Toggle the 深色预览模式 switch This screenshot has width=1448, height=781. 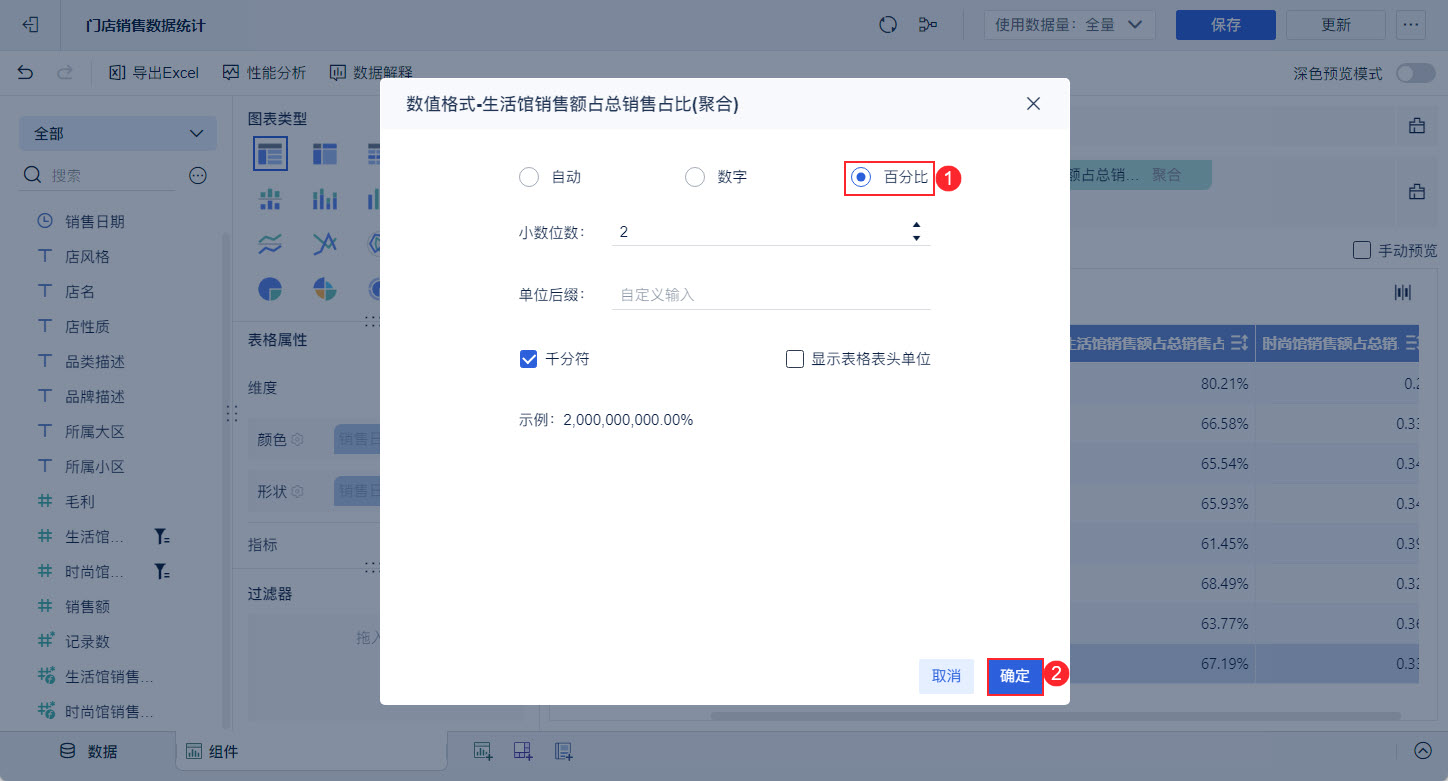point(1415,73)
